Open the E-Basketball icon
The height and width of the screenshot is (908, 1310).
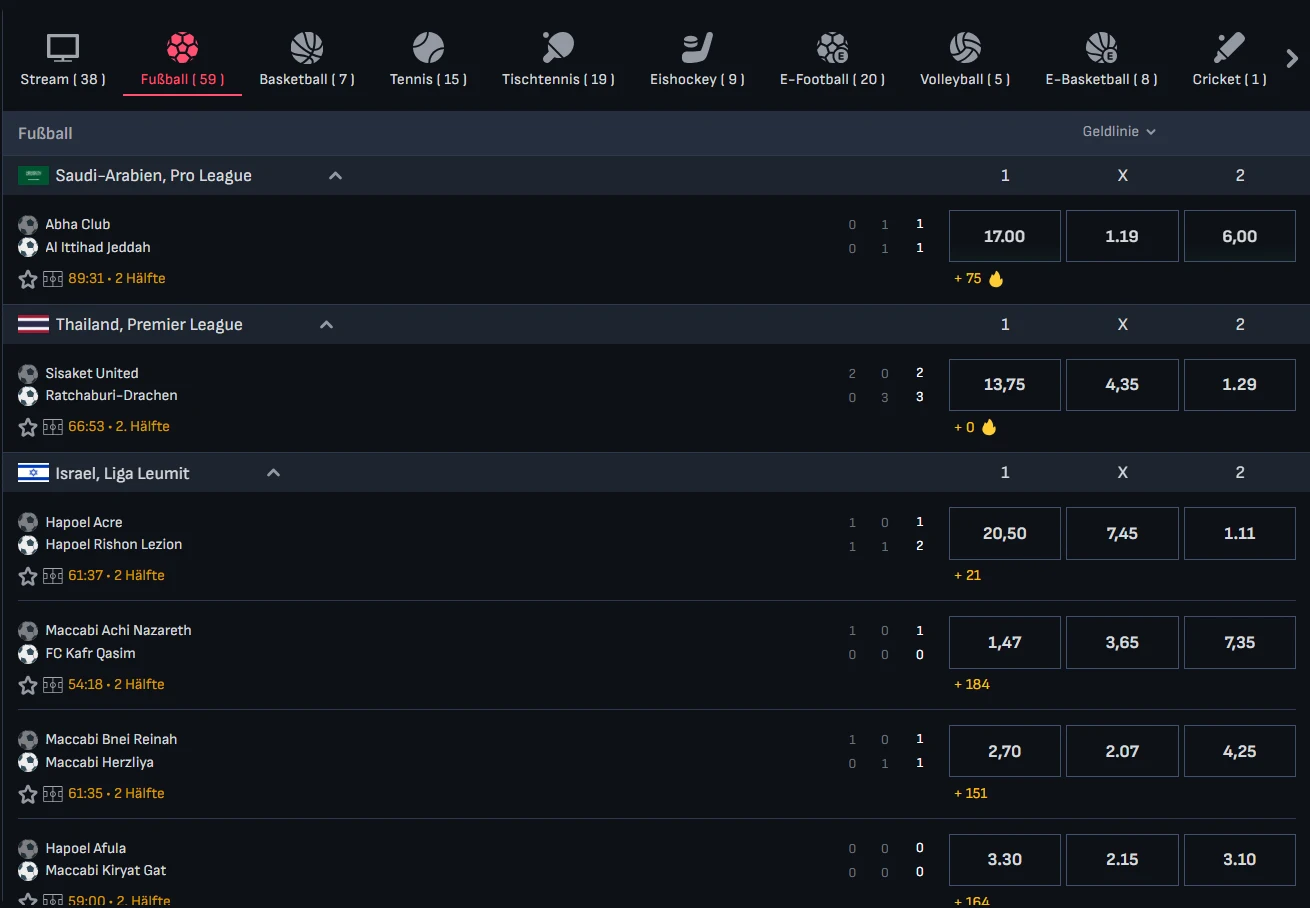coord(1101,47)
